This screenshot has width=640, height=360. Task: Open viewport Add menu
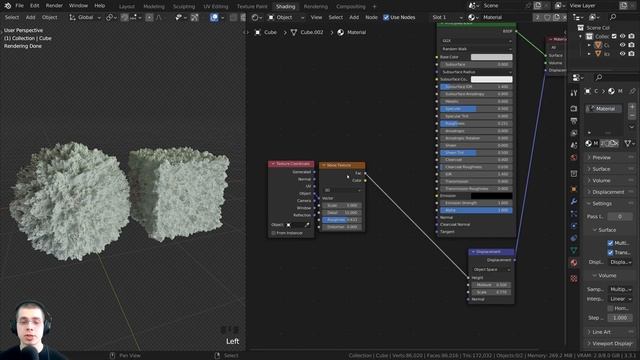(x=31, y=18)
